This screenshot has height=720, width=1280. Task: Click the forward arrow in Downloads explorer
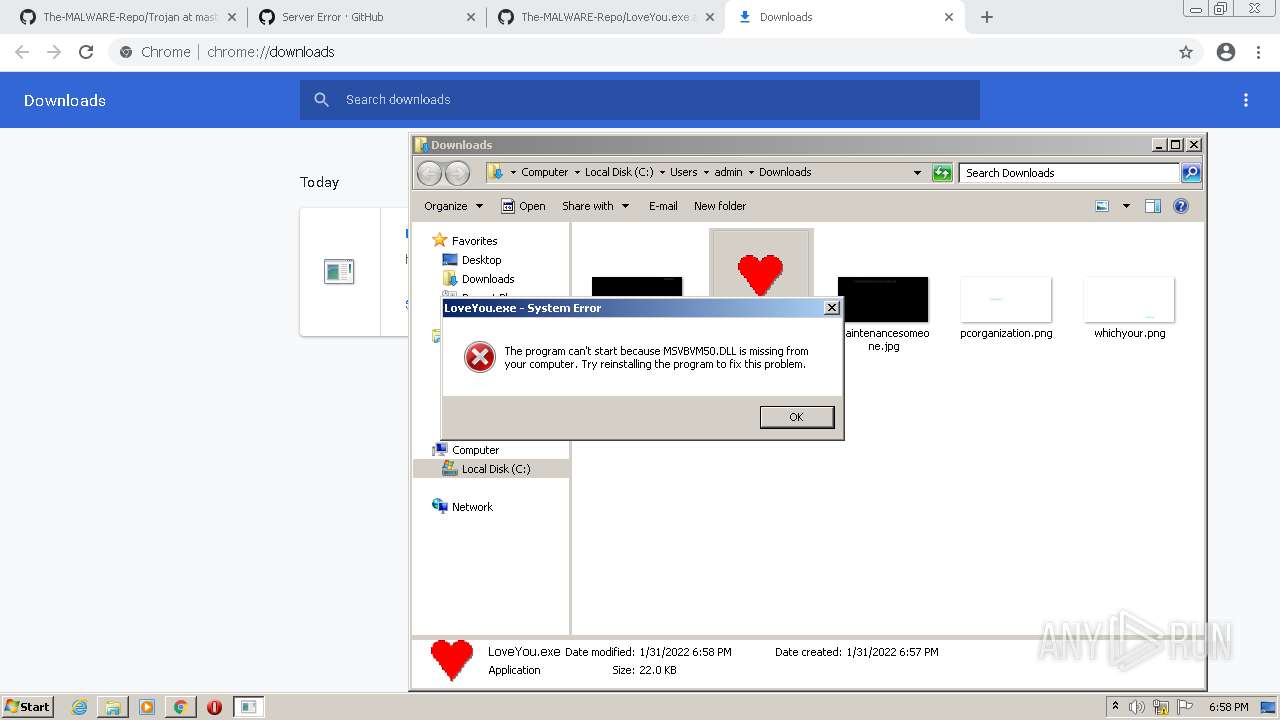[457, 173]
